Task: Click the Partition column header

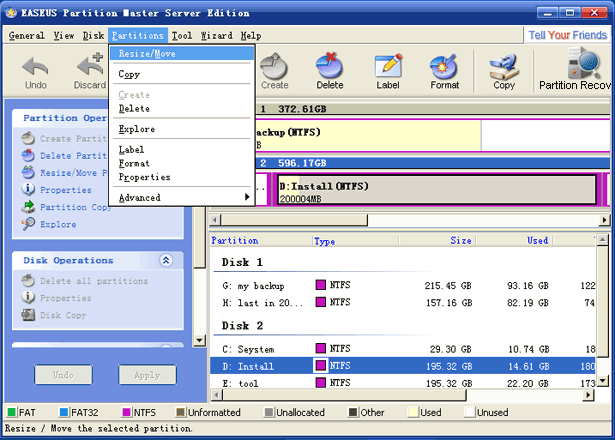Action: coord(261,240)
